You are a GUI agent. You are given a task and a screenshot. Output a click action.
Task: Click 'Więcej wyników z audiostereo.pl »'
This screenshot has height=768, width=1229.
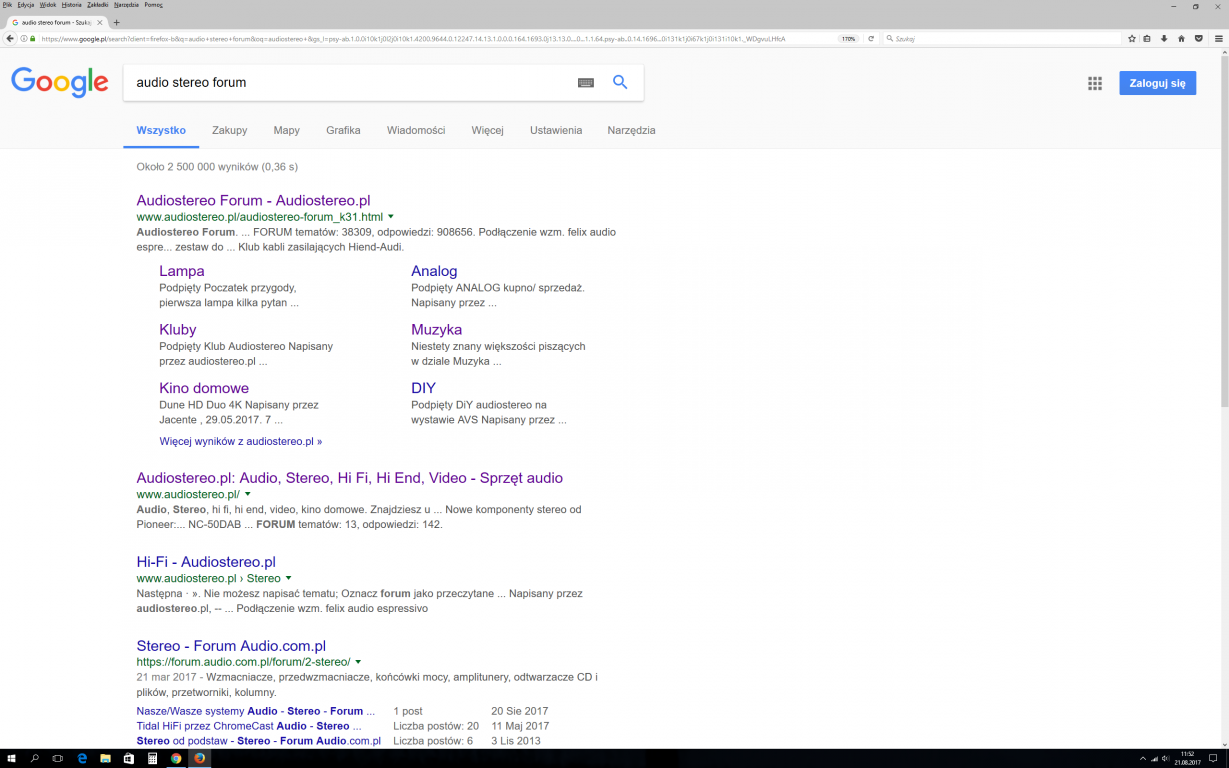click(x=241, y=441)
